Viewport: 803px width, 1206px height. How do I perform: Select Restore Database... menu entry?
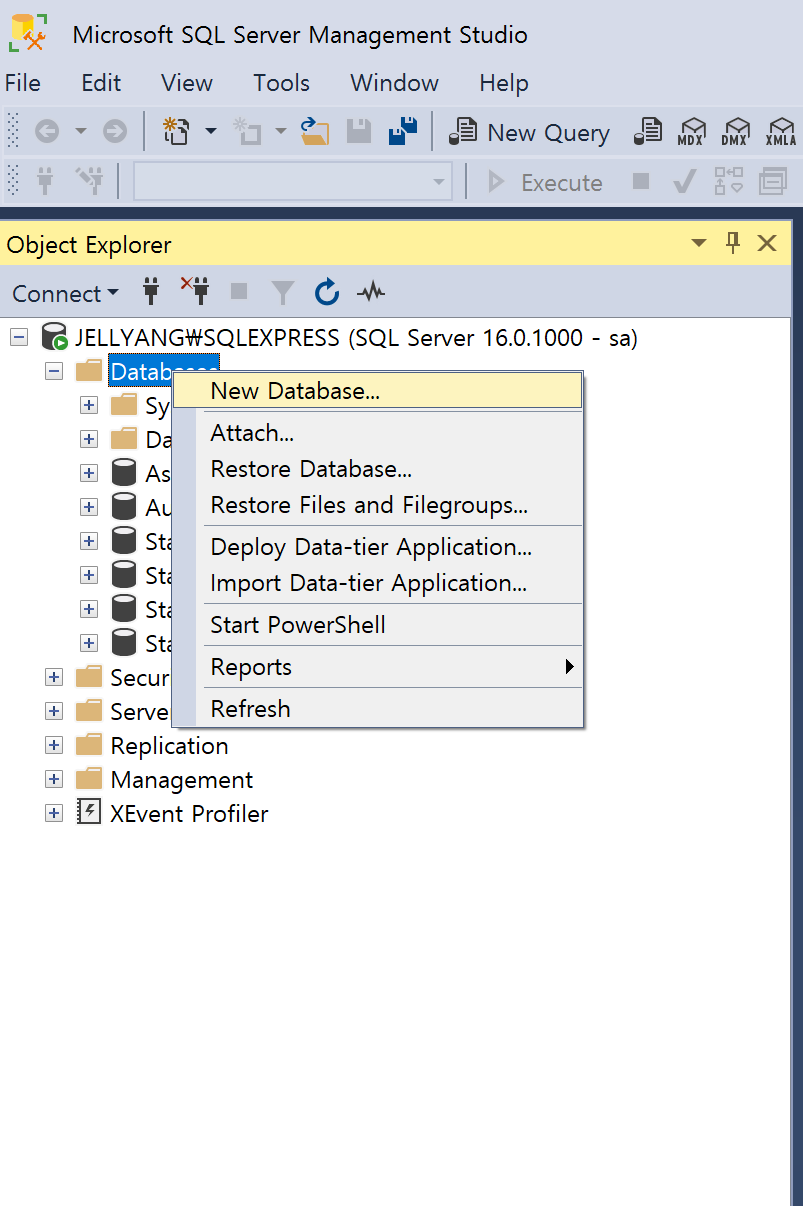tap(377, 469)
